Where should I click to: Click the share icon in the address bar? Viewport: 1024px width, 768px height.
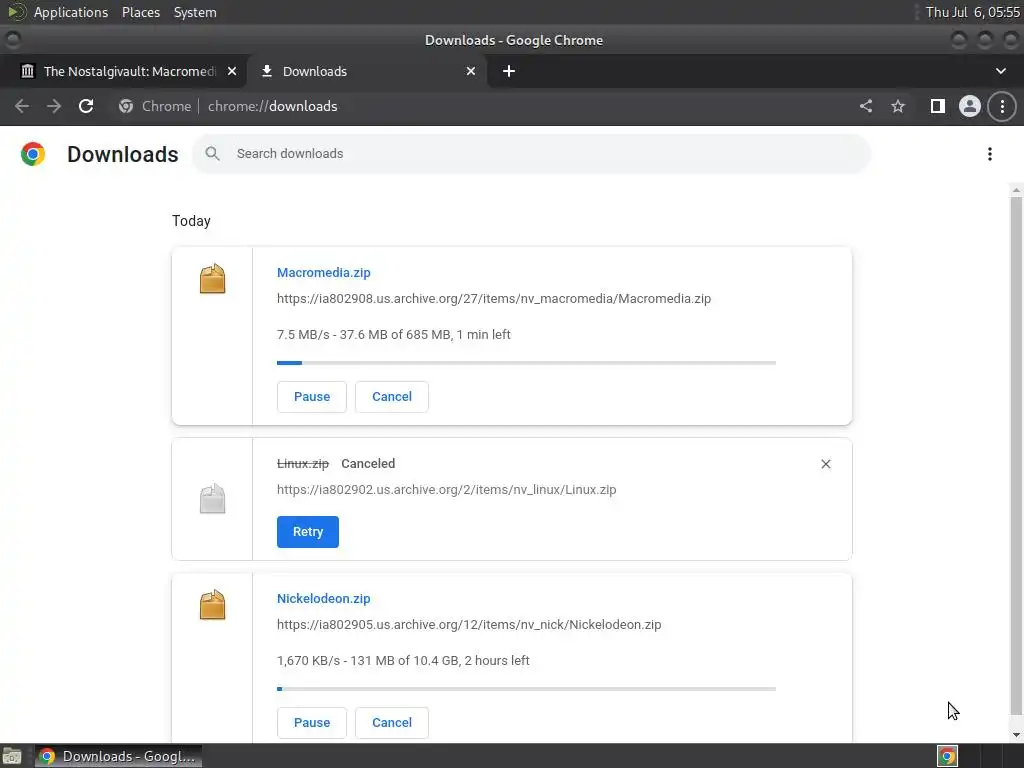tap(866, 106)
